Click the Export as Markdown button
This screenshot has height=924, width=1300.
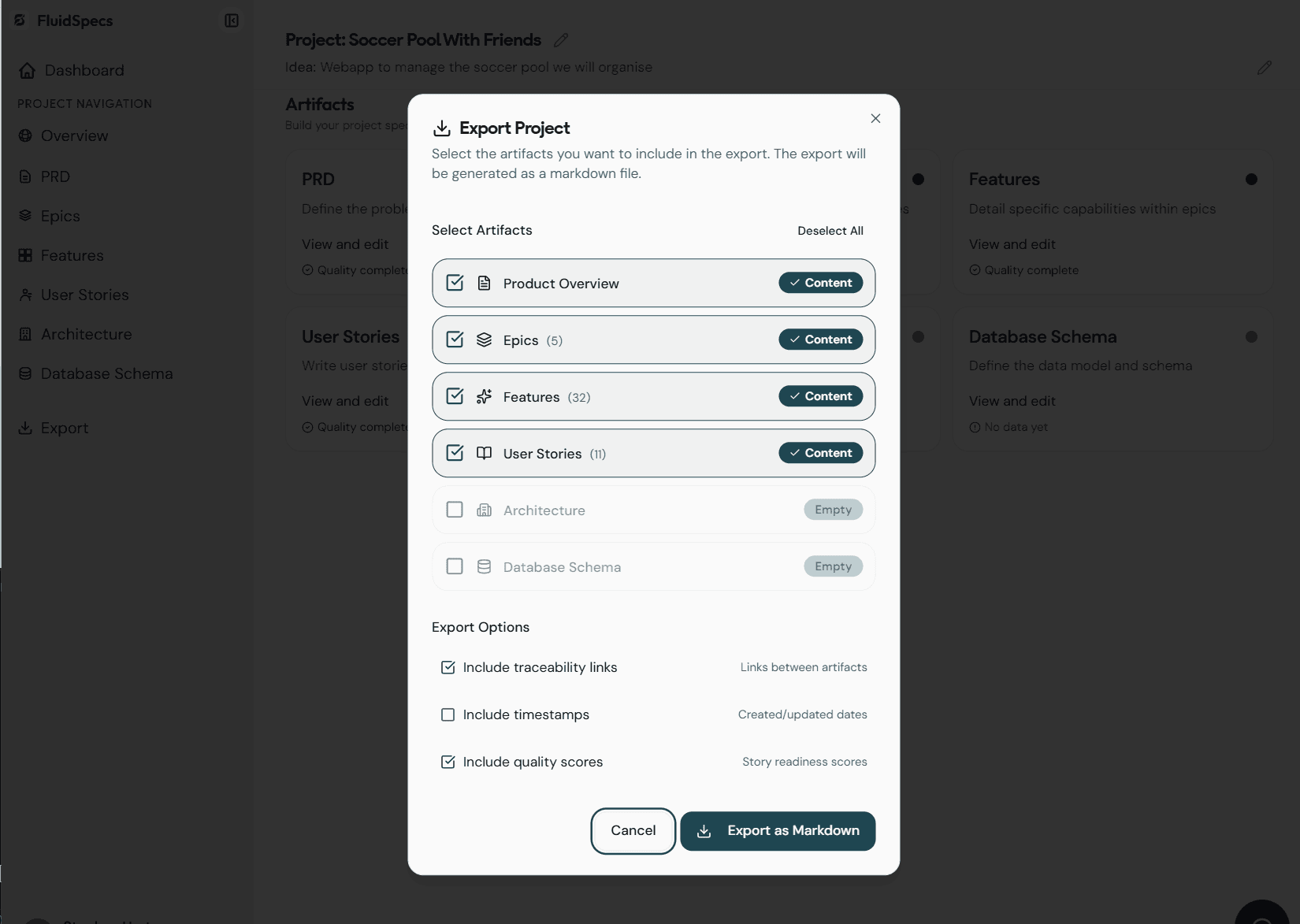pos(778,830)
